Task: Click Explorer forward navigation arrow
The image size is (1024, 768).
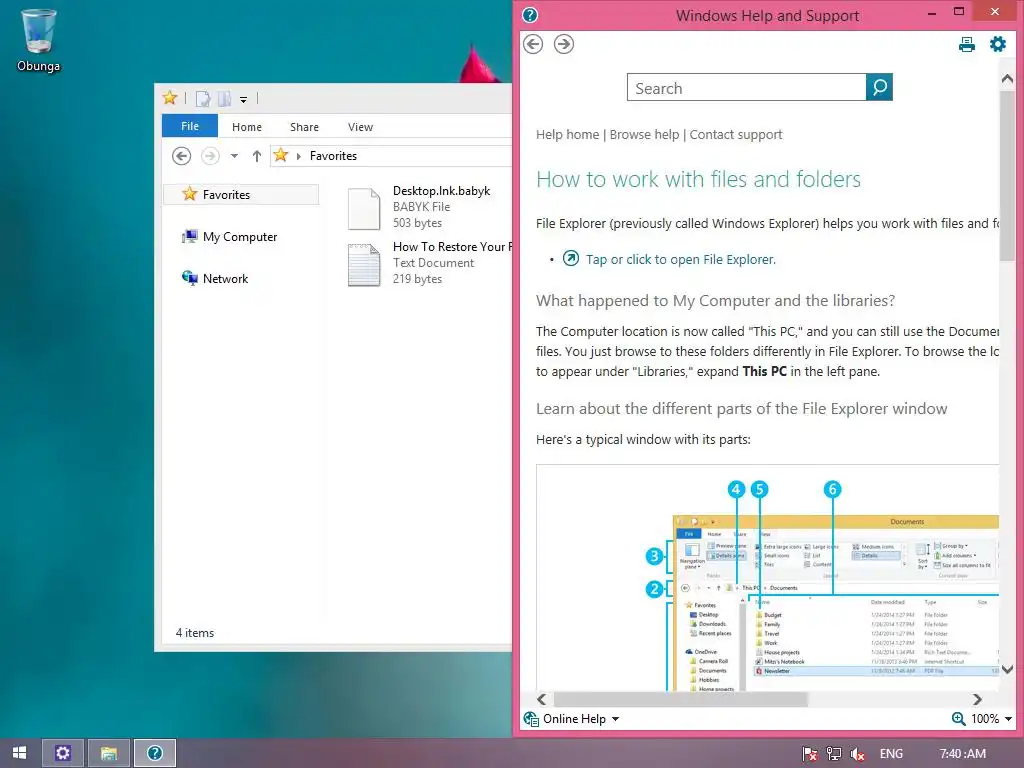Action: pyautogui.click(x=210, y=156)
